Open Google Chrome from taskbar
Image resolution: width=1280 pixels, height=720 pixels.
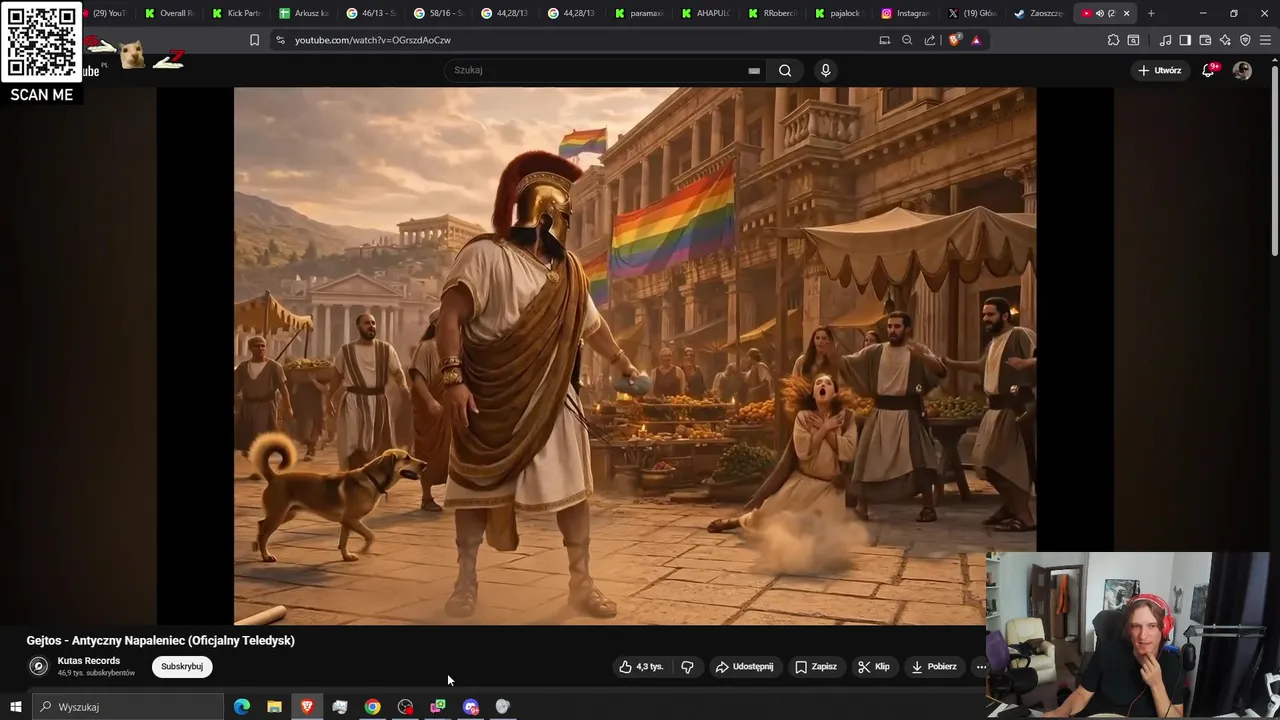pos(372,707)
